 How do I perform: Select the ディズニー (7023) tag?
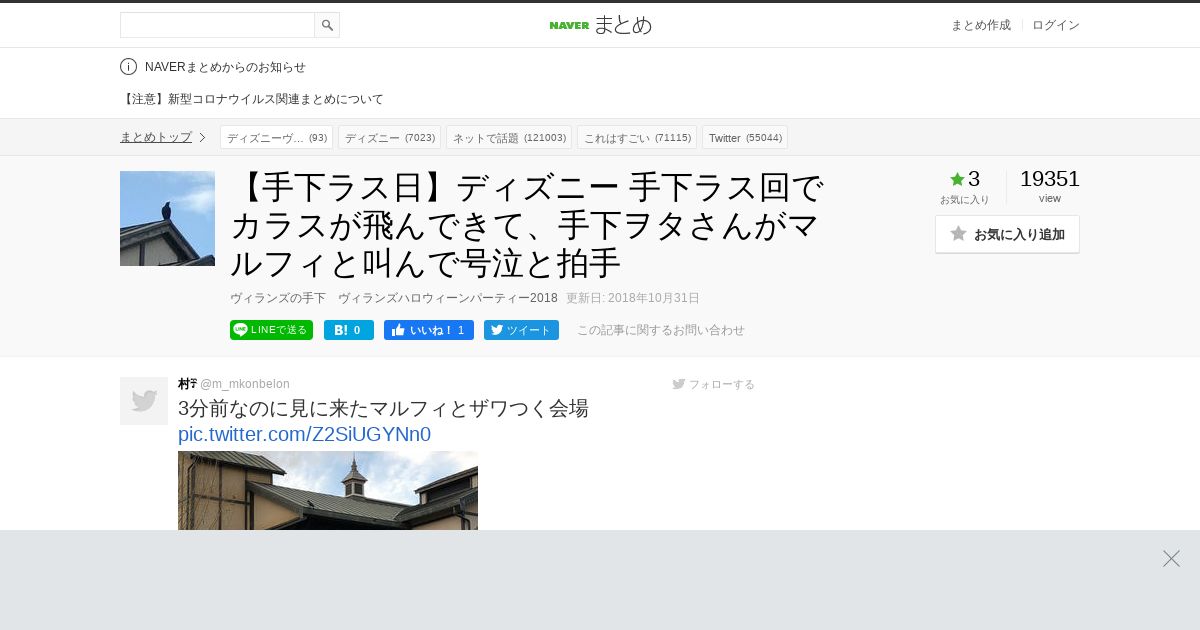[x=389, y=137]
